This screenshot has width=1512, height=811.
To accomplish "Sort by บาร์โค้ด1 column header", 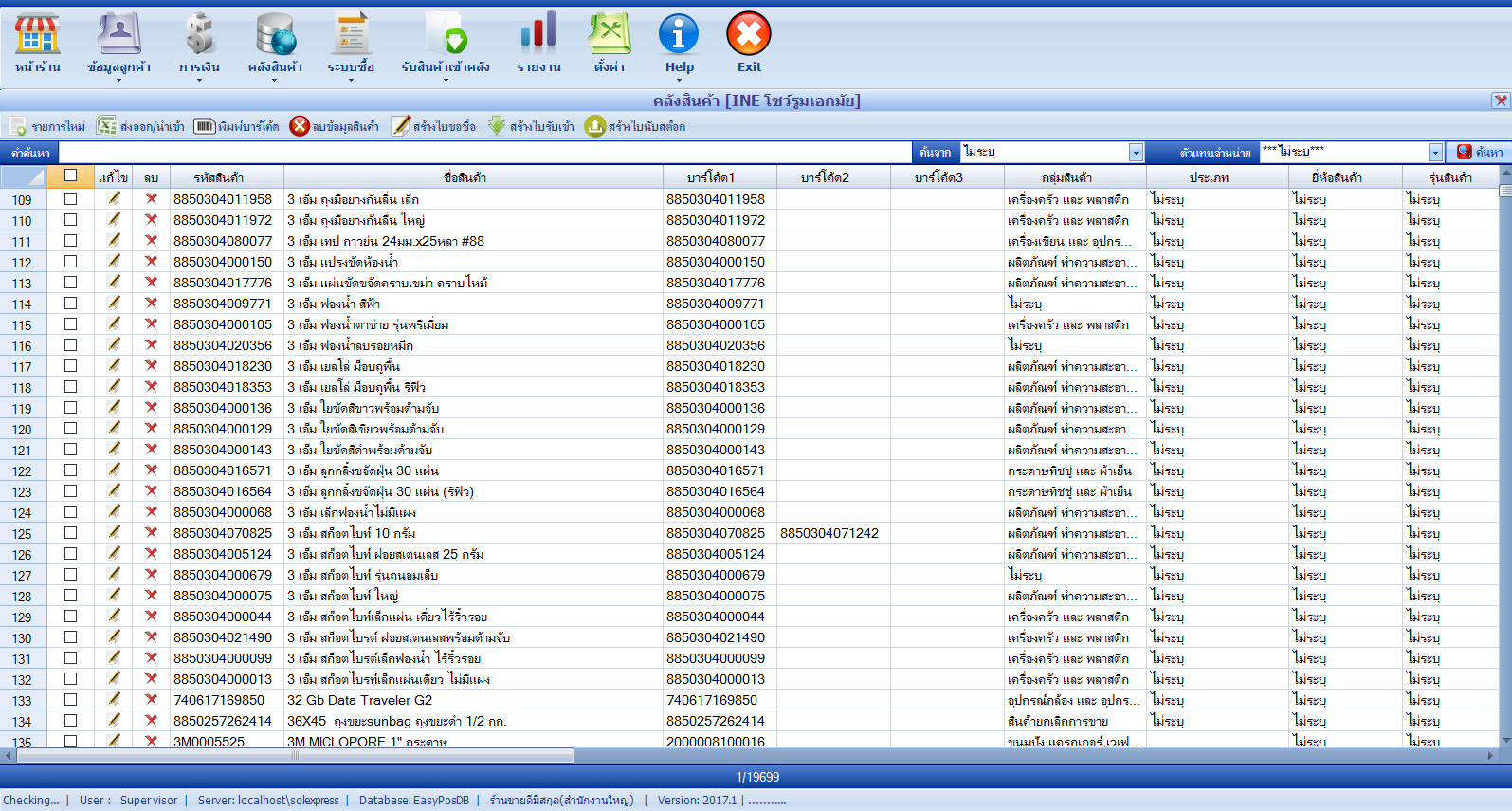I will (x=720, y=177).
